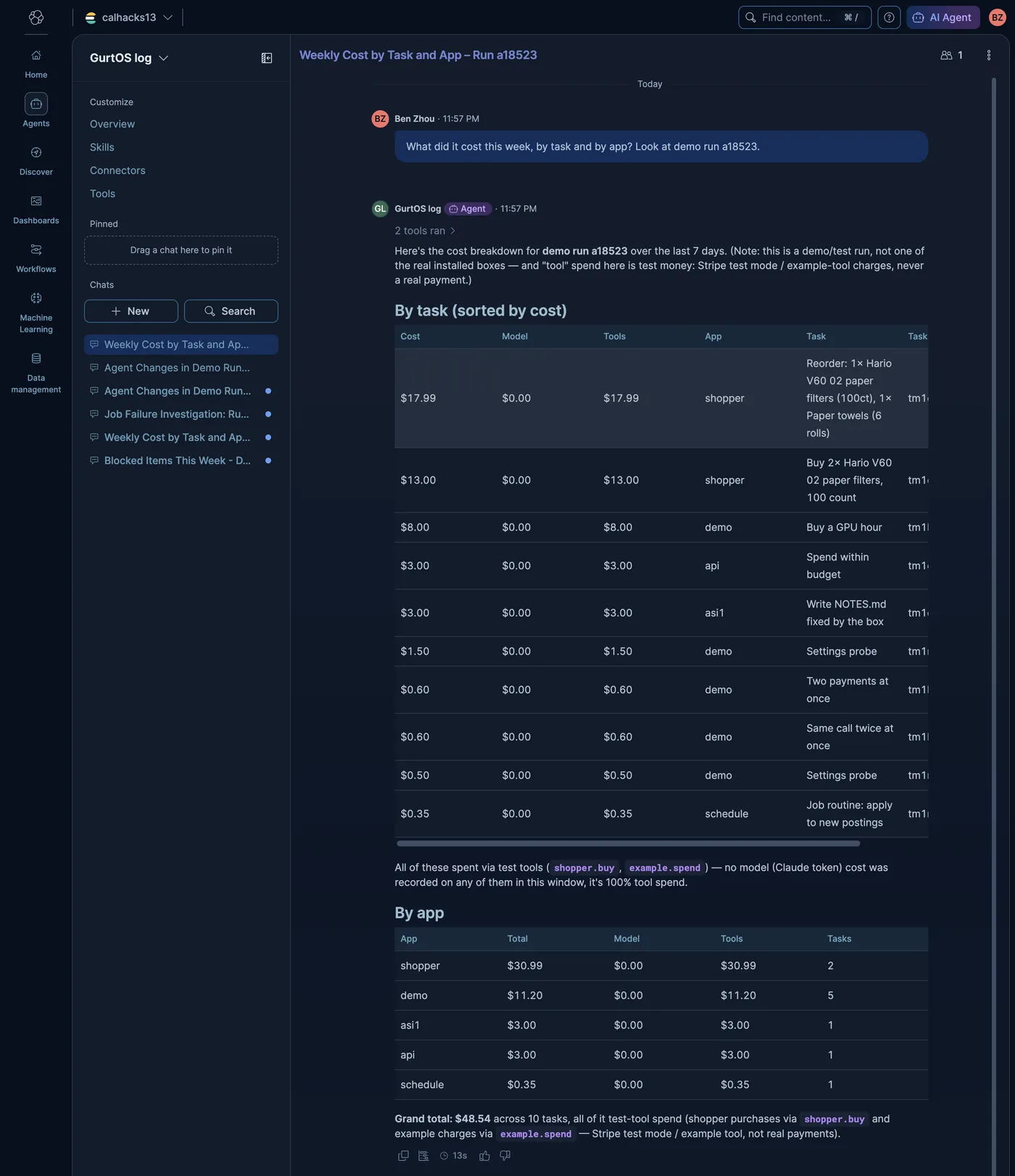This screenshot has height=1176, width=1015.
Task: Open the Overview customize item
Action: coord(112,124)
